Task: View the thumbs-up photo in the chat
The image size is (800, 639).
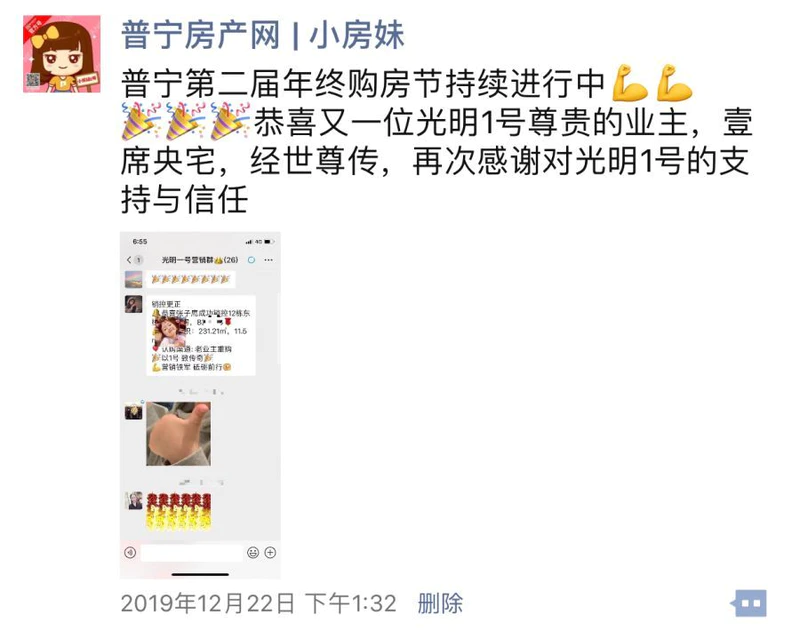Action: pos(179,434)
